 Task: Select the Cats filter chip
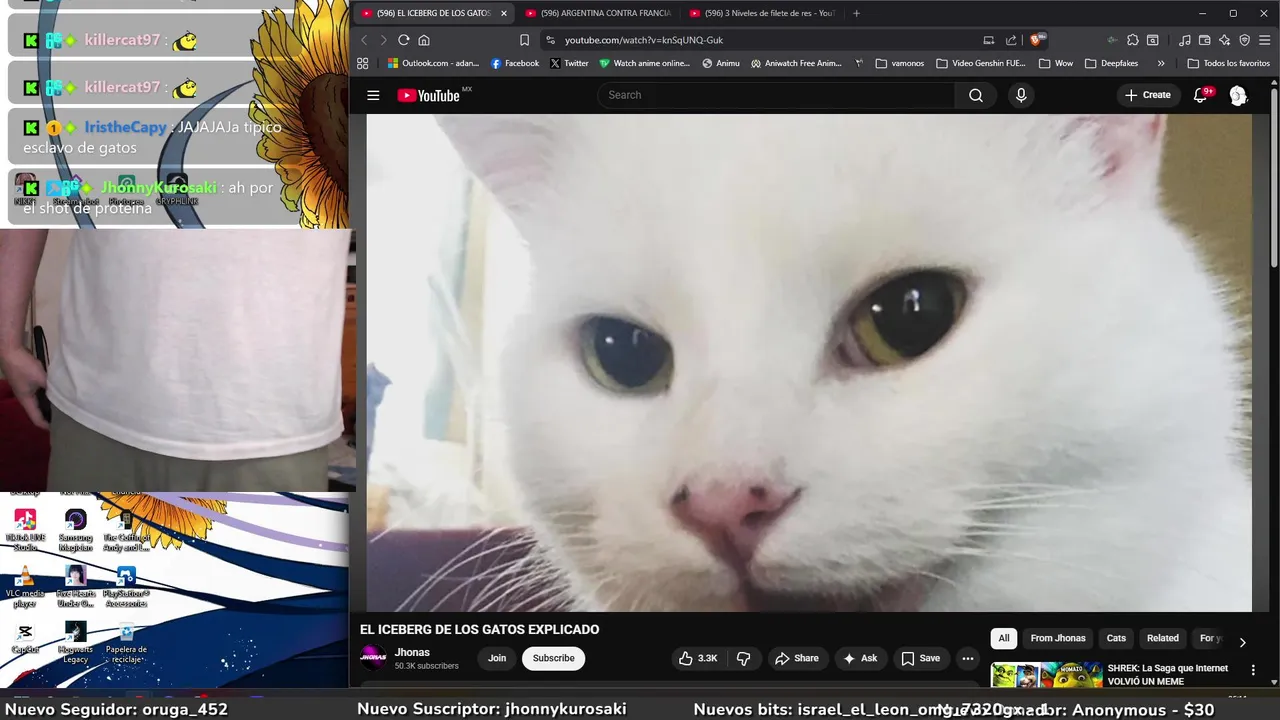point(1116,638)
